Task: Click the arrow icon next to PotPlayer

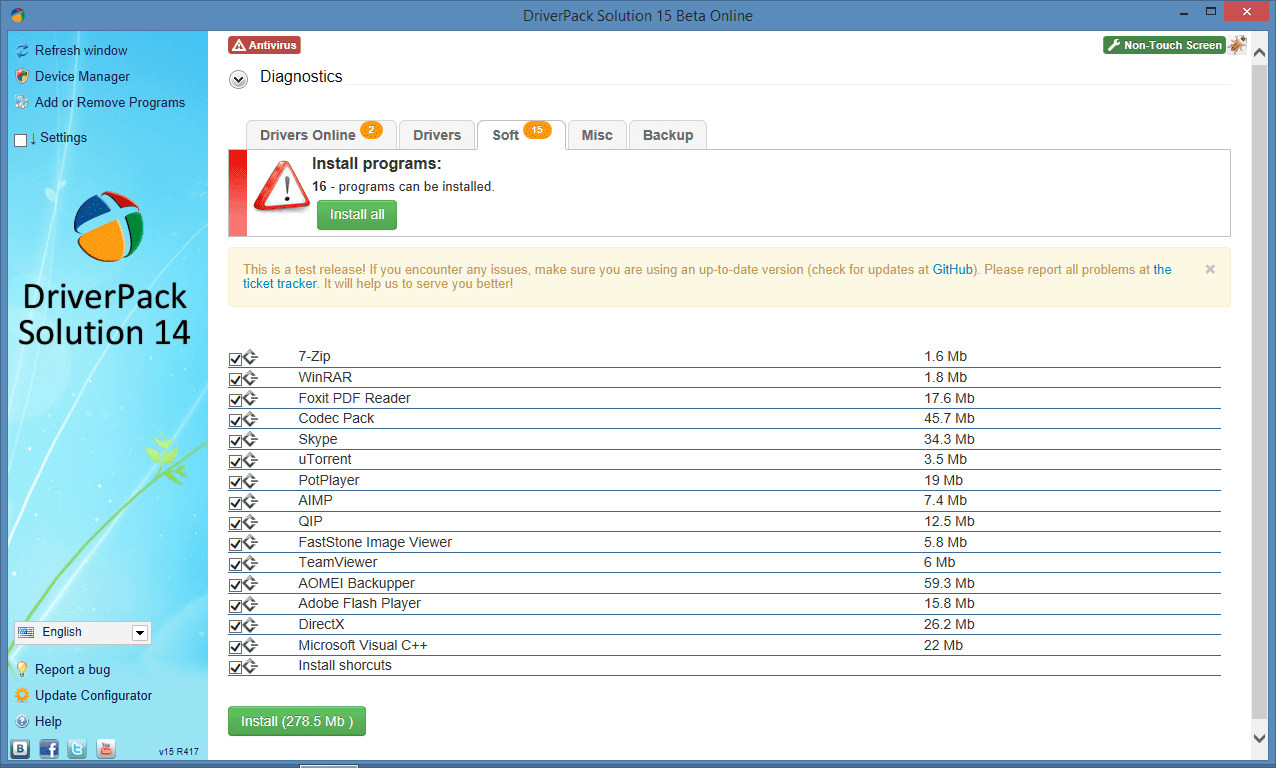Action: [251, 480]
